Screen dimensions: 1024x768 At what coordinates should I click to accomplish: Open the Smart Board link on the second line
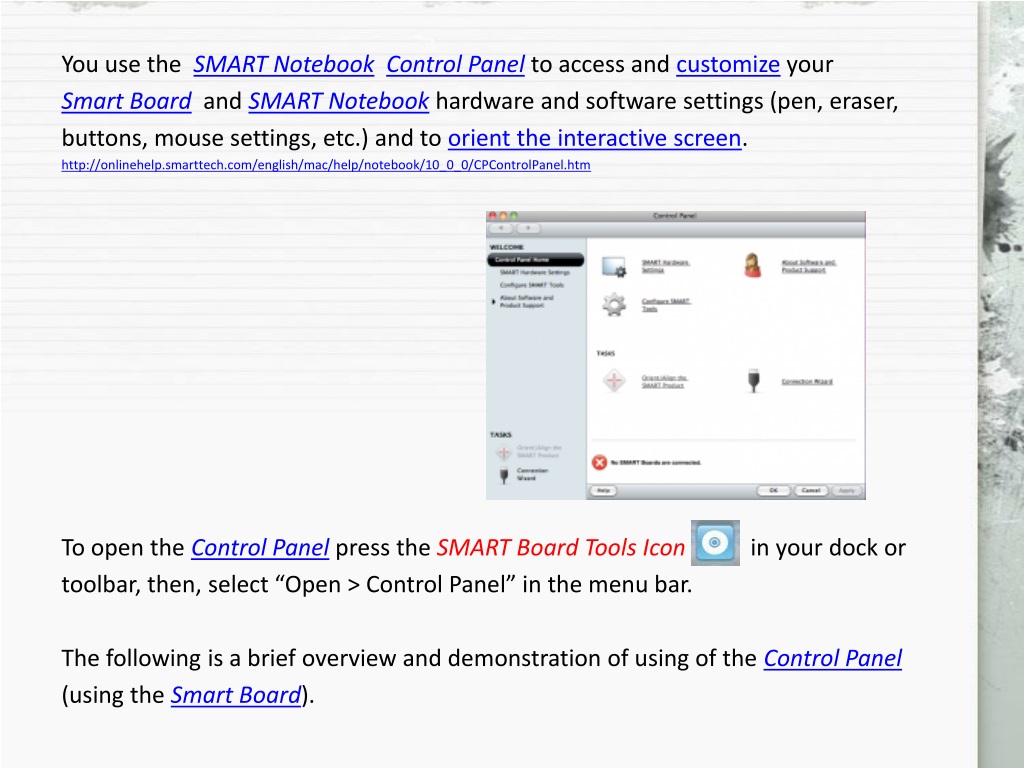coord(126,101)
